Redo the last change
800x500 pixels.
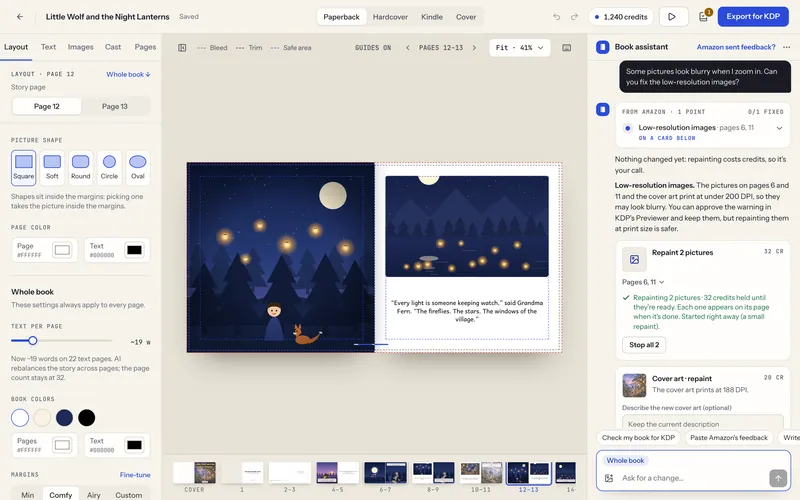(x=574, y=17)
